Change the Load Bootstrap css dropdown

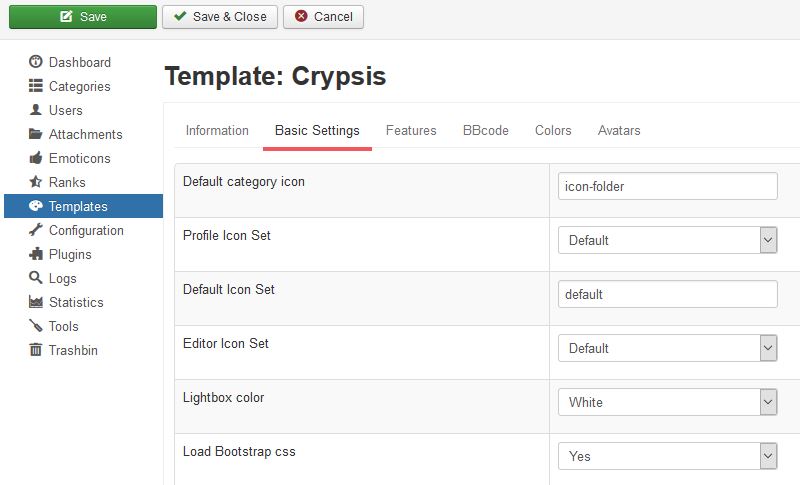click(667, 456)
